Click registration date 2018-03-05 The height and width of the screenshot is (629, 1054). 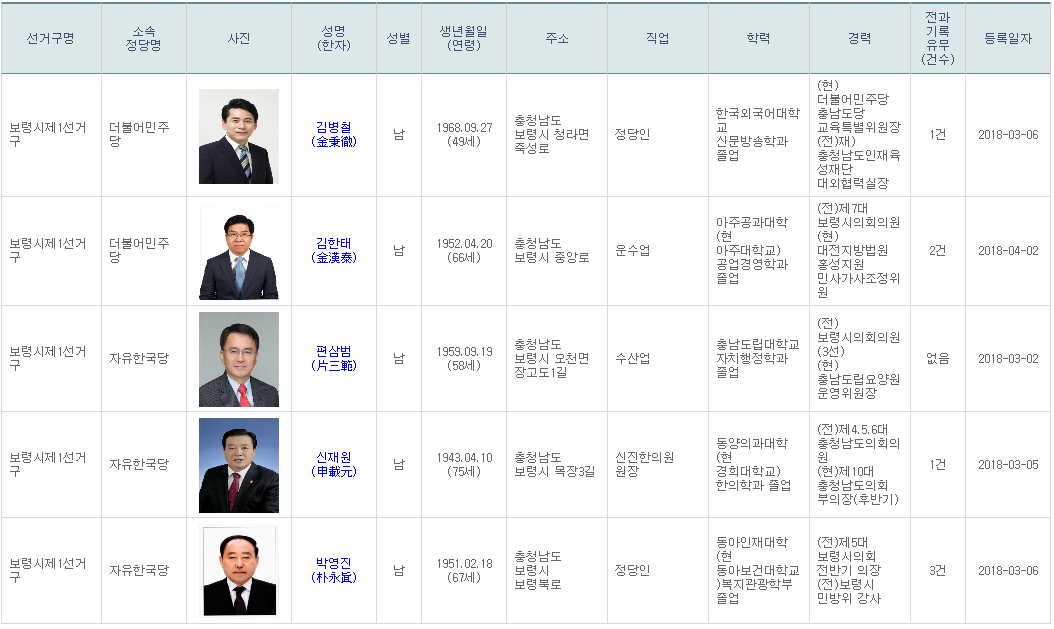coord(1008,464)
